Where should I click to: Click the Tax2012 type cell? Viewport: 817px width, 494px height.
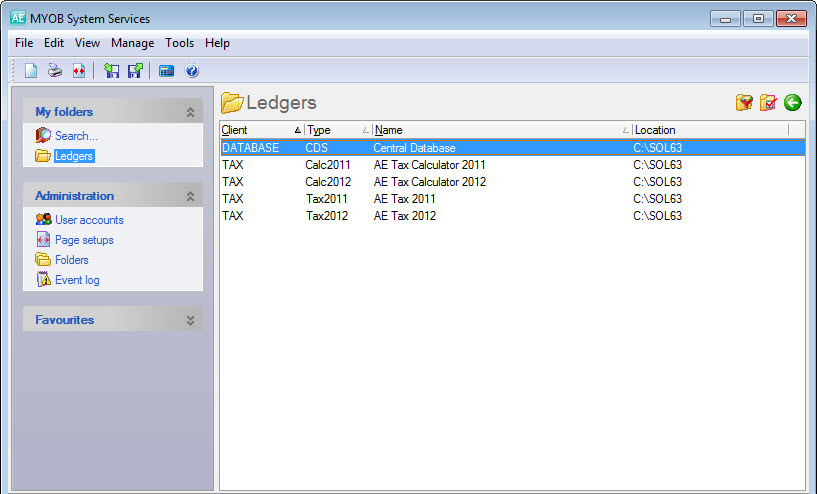click(x=326, y=216)
